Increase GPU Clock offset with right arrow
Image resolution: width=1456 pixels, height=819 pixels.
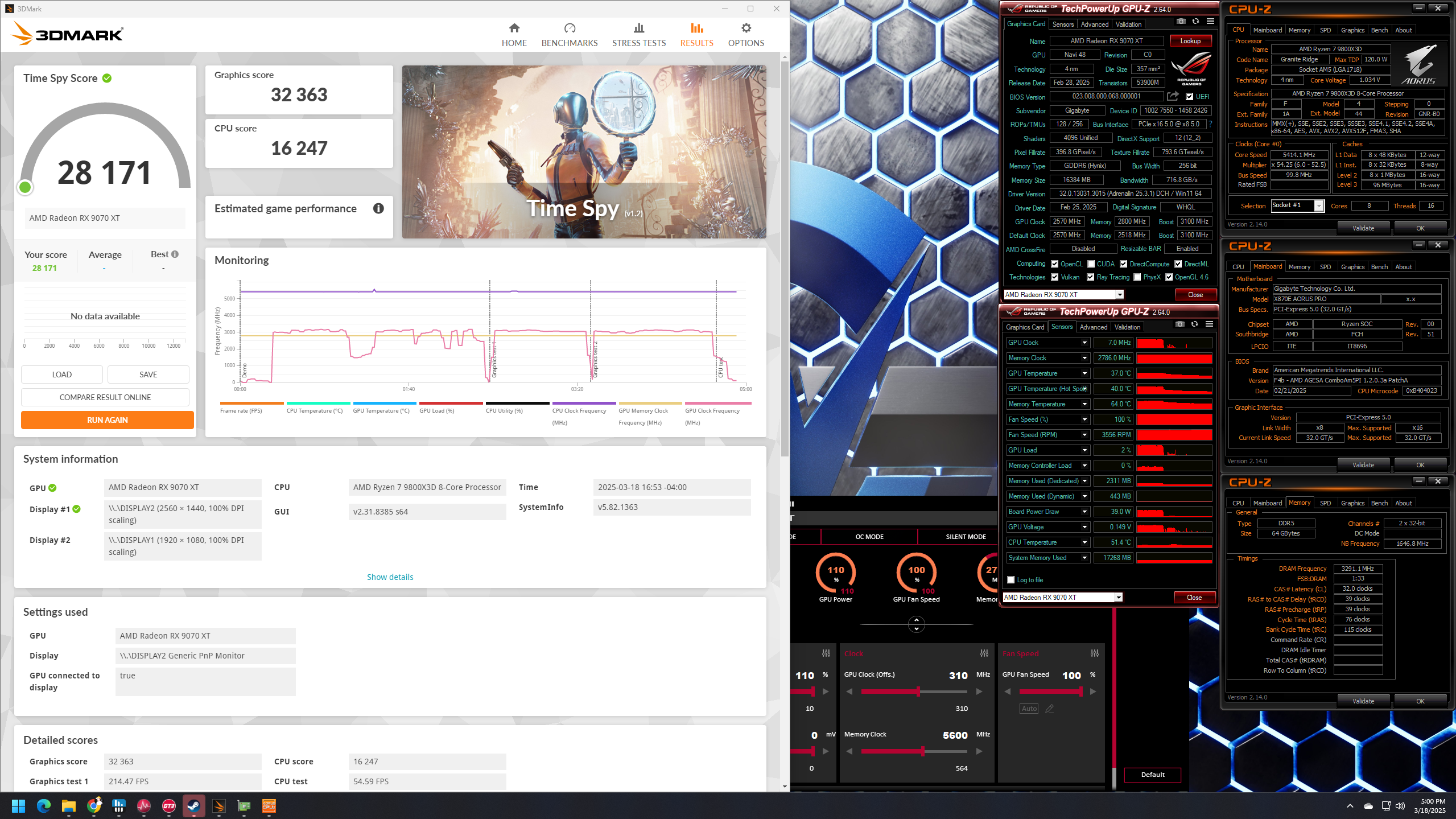click(x=979, y=692)
